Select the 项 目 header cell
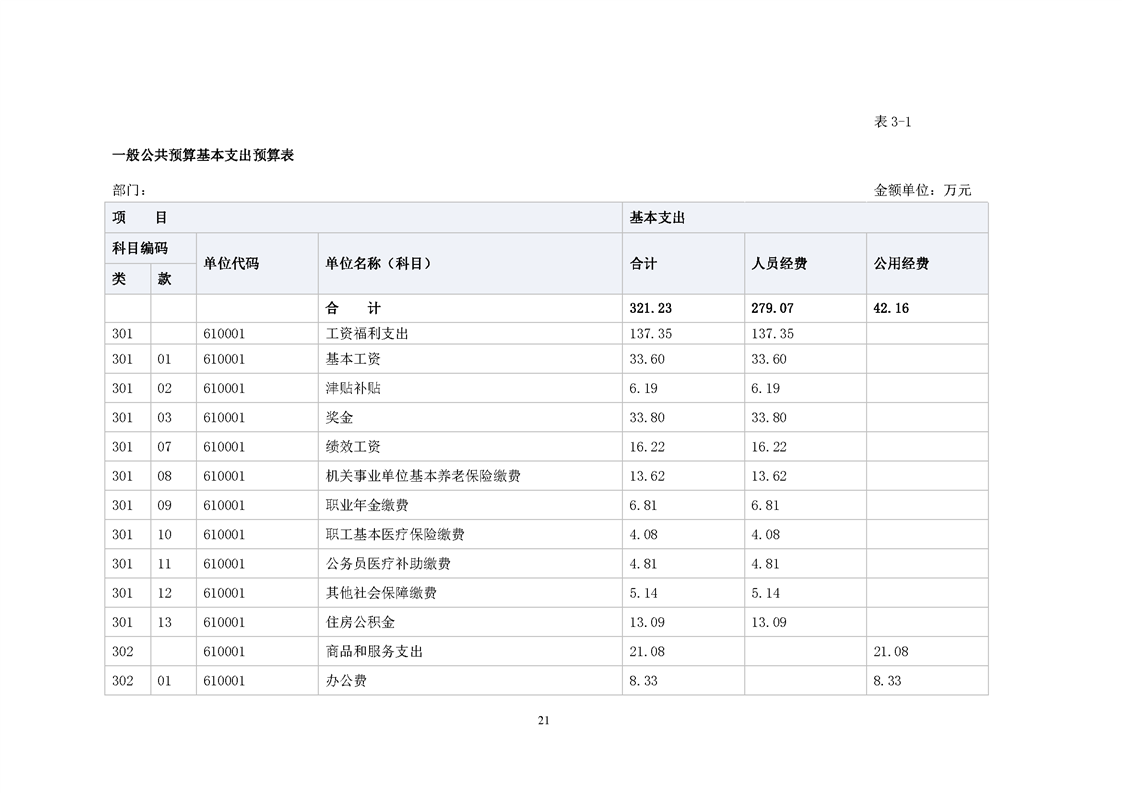Viewport: 1122px width, 793px height. [x=364, y=218]
